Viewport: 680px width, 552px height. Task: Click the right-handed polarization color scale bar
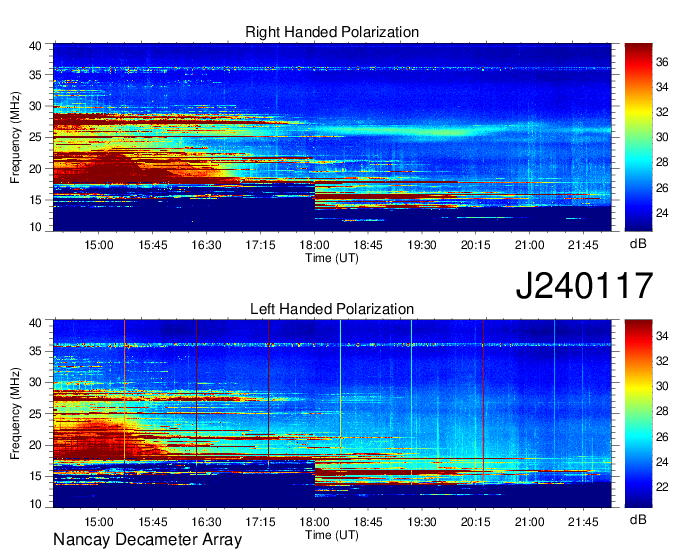(638, 137)
